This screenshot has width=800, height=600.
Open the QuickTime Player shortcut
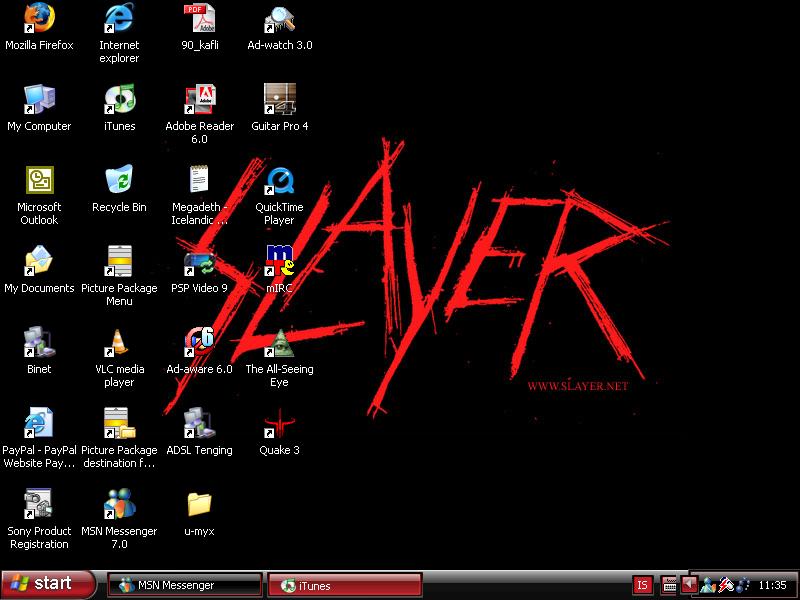(280, 180)
